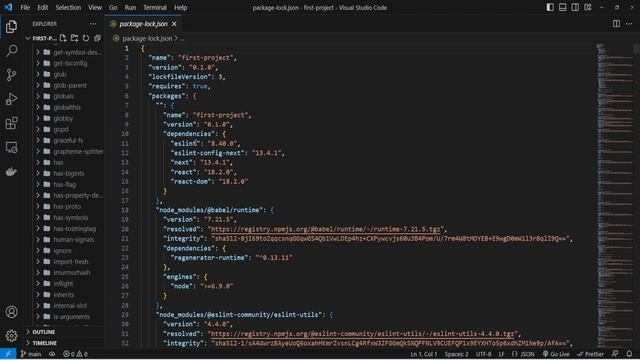Open the Selection menu
640x360 pixels.
tap(68, 7)
